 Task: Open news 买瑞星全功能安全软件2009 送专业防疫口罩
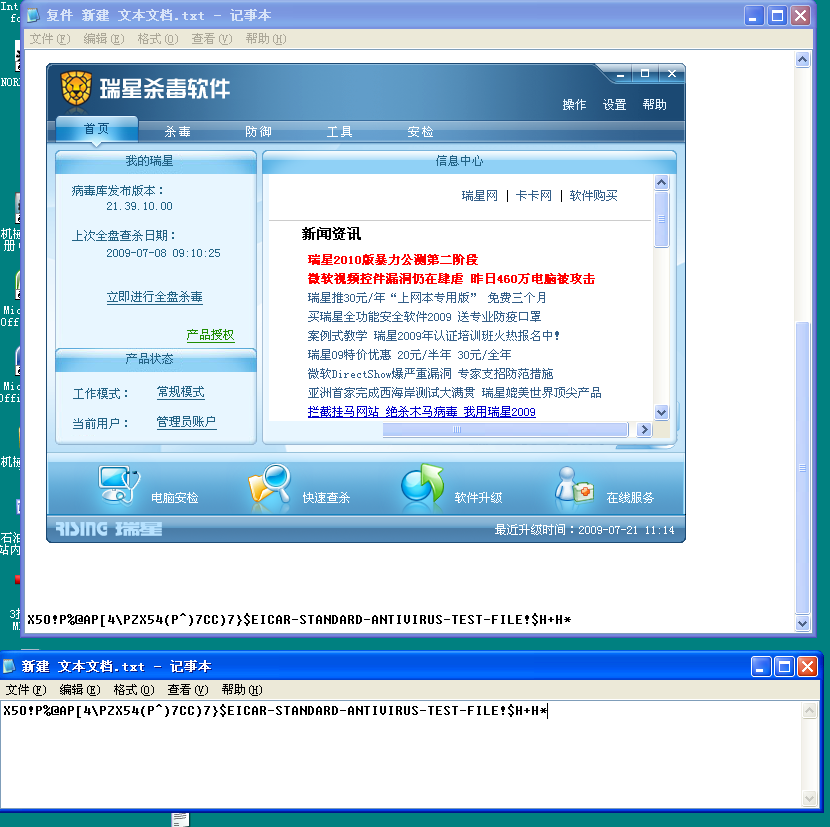tap(424, 317)
